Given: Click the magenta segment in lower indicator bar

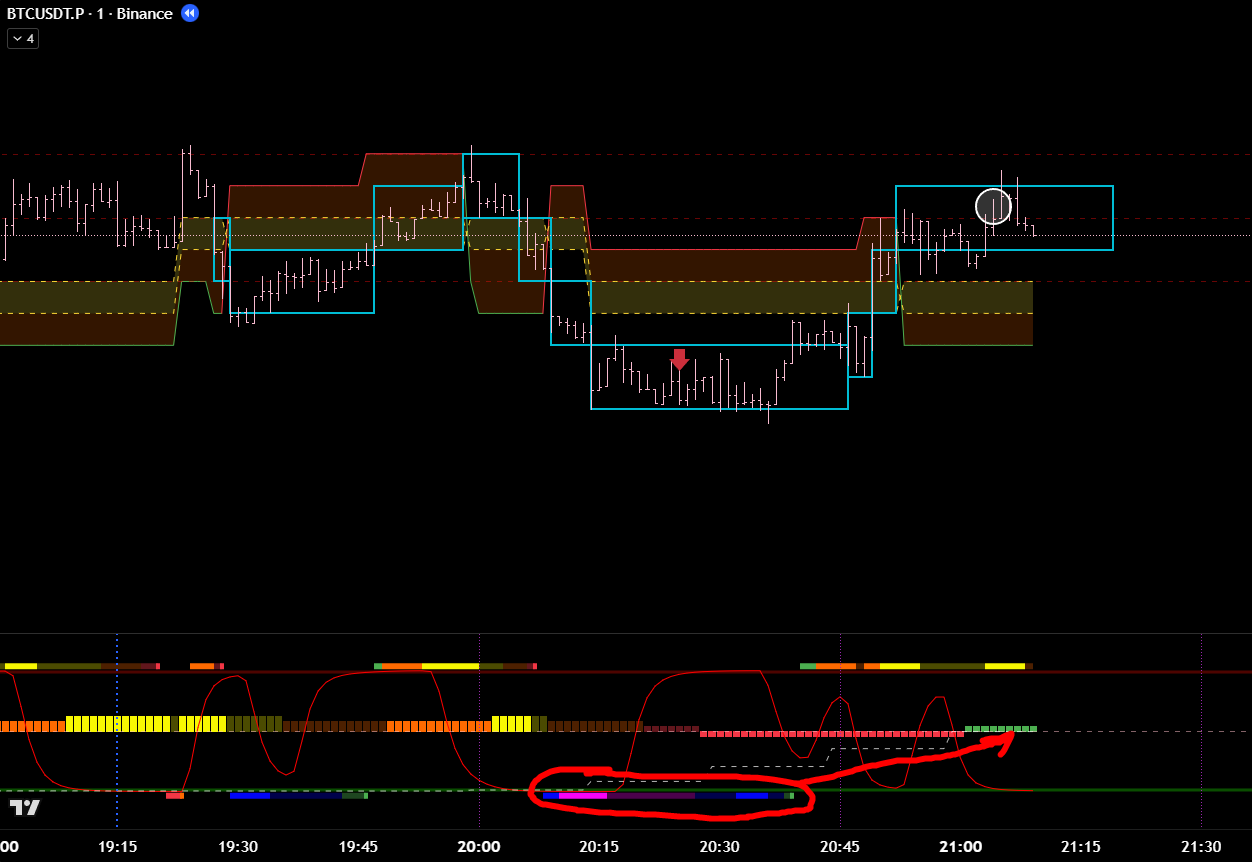Looking at the screenshot, I should (583, 796).
